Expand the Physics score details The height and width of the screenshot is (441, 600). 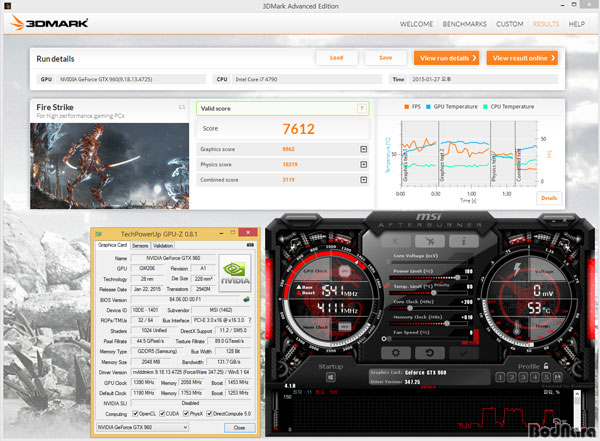[x=364, y=164]
